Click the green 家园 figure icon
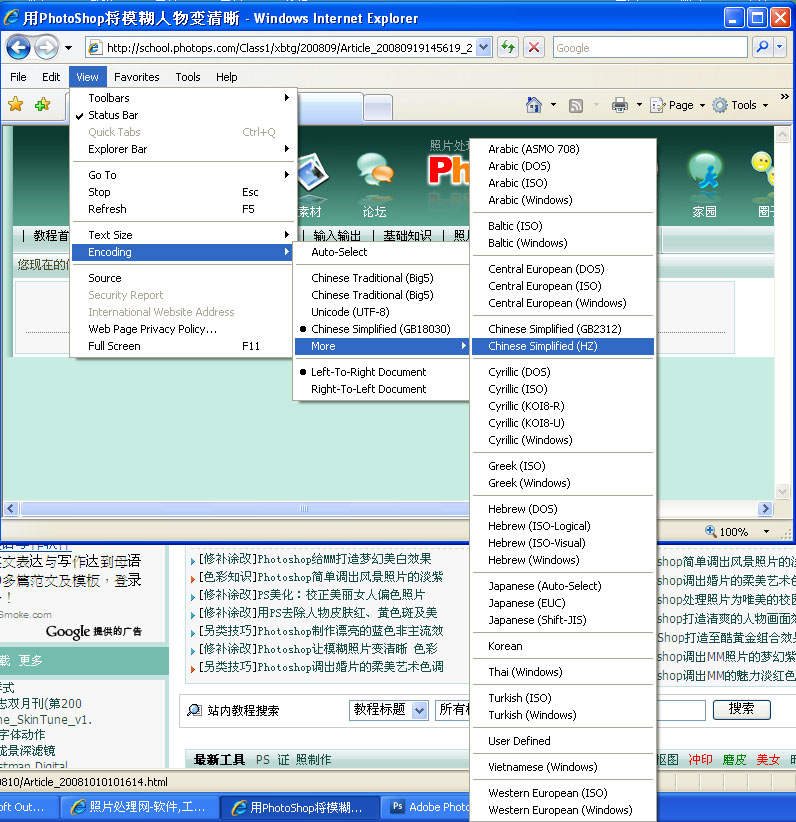Viewport: 796px width, 822px height. click(704, 171)
